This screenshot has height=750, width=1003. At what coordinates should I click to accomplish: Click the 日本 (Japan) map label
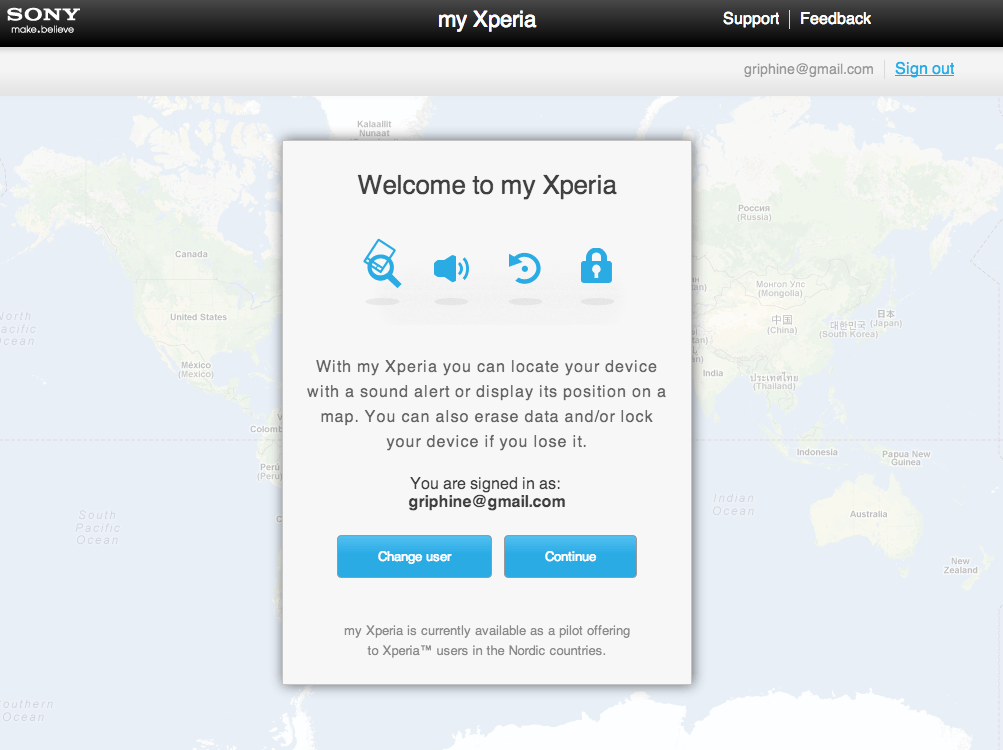tap(886, 318)
